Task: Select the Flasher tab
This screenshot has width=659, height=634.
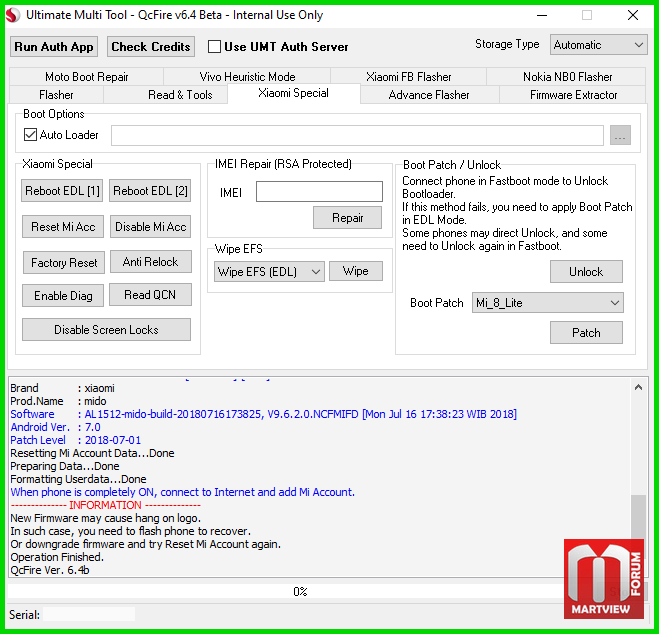Action: (x=56, y=95)
